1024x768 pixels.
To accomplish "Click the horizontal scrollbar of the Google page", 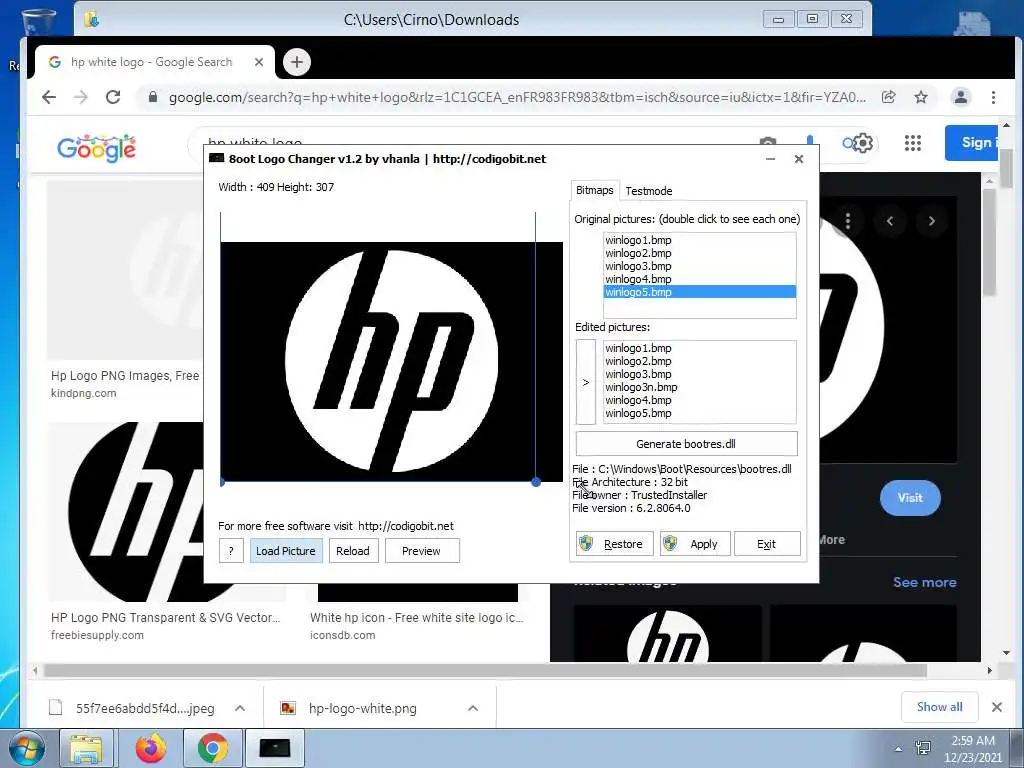I will 485,670.
